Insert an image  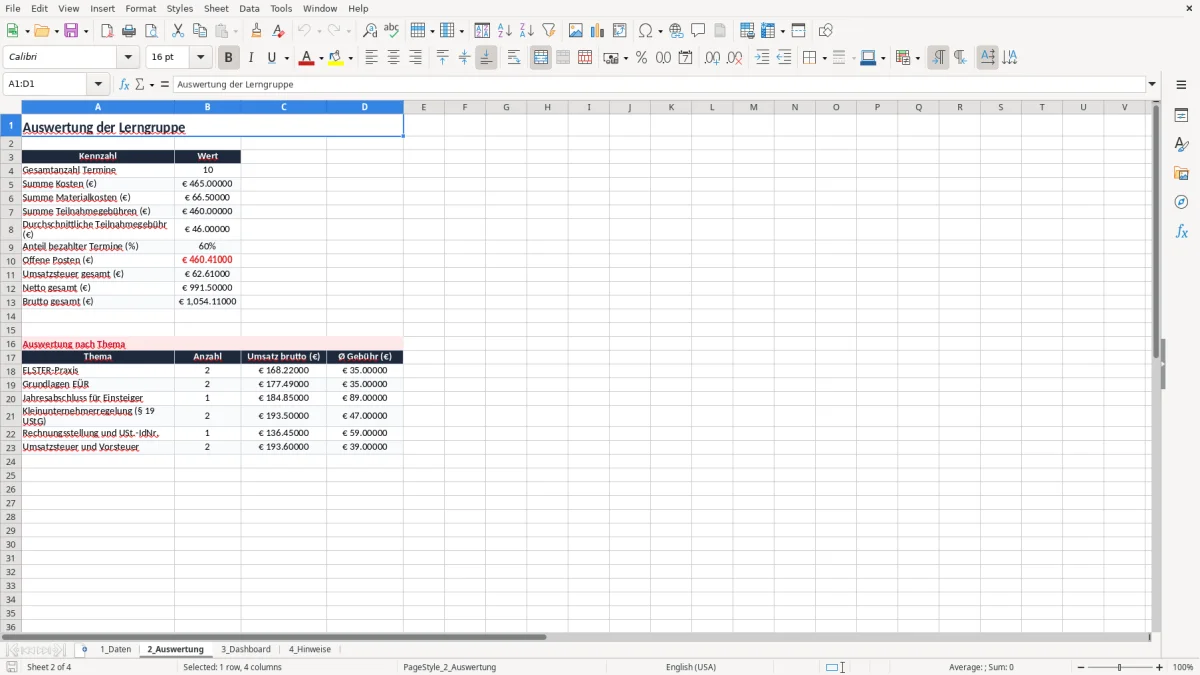pyautogui.click(x=576, y=31)
